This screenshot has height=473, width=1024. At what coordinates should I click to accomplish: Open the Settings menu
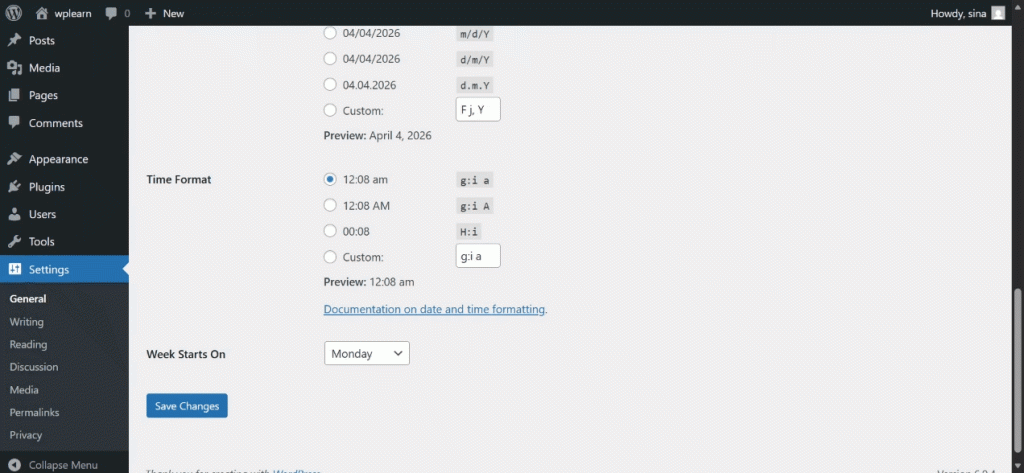tap(49, 269)
